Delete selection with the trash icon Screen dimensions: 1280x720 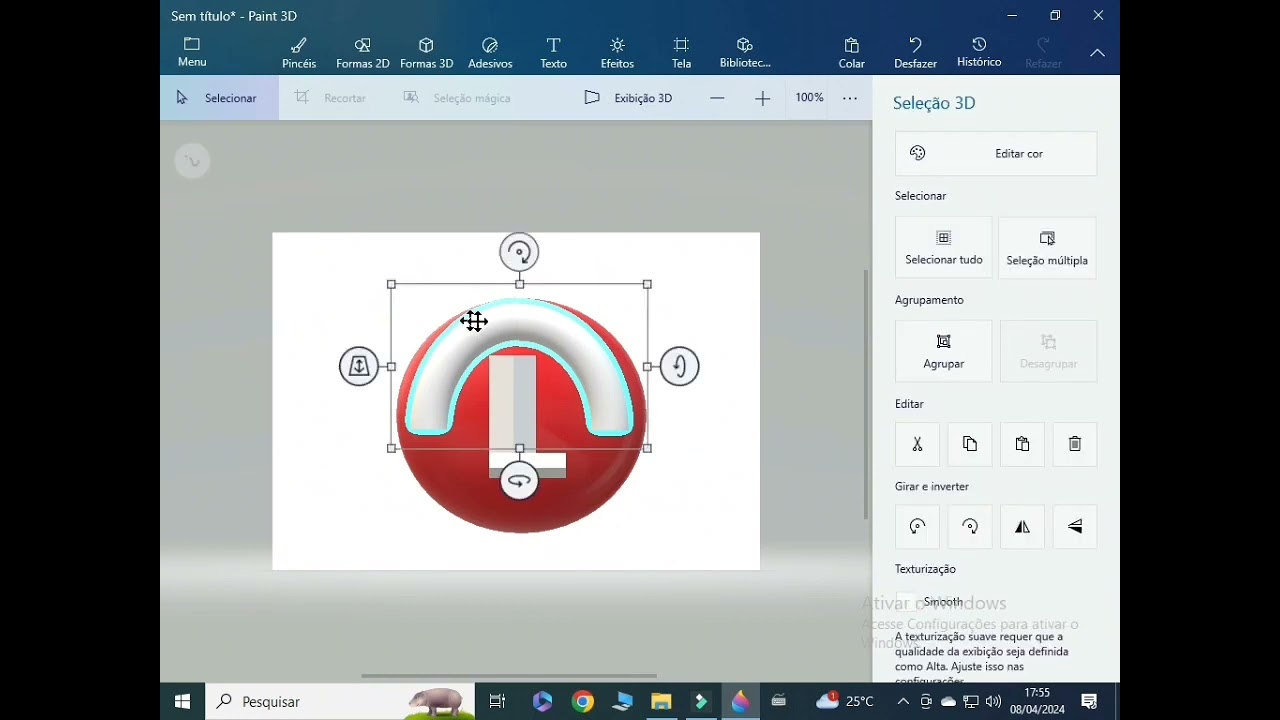point(1075,444)
